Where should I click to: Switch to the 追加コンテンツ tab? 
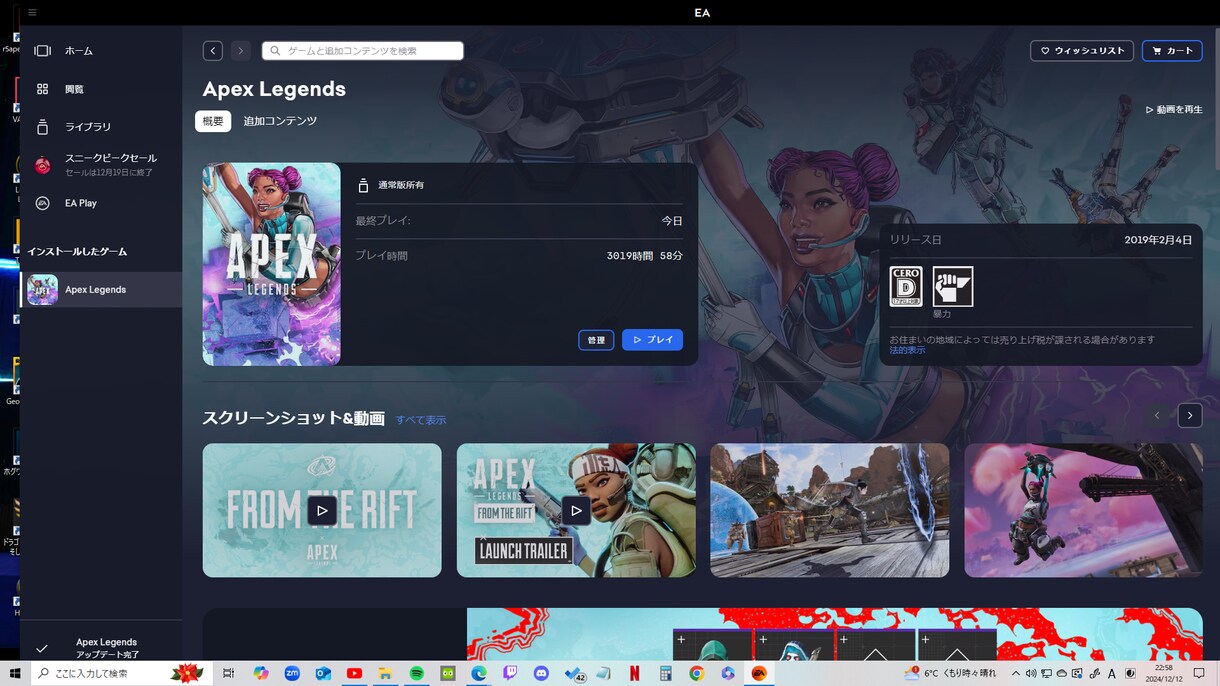pos(280,121)
